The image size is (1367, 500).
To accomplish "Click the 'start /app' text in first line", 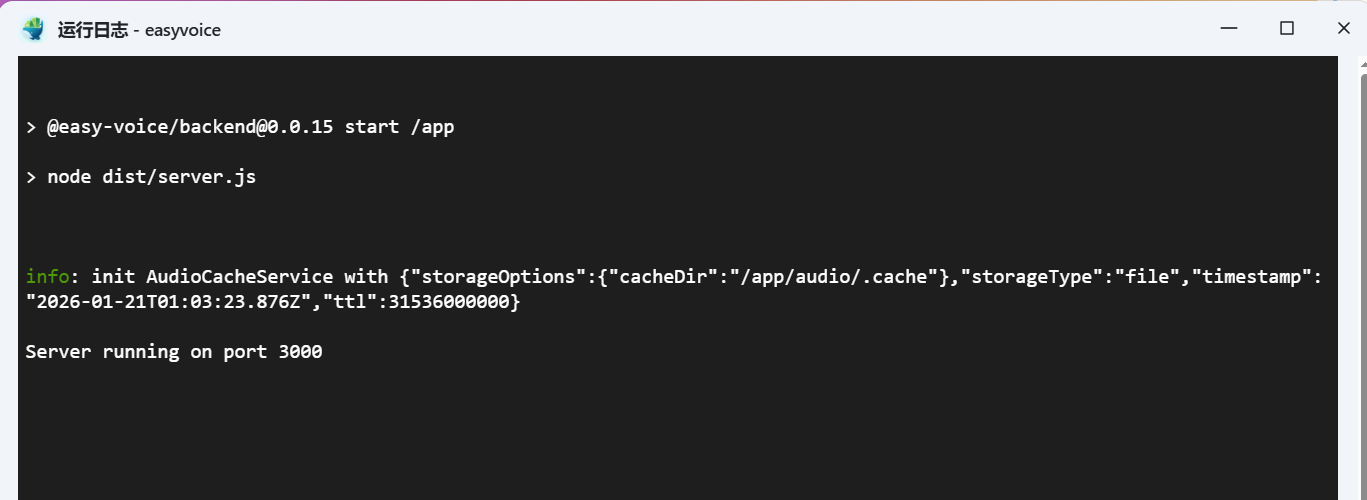I will point(399,127).
